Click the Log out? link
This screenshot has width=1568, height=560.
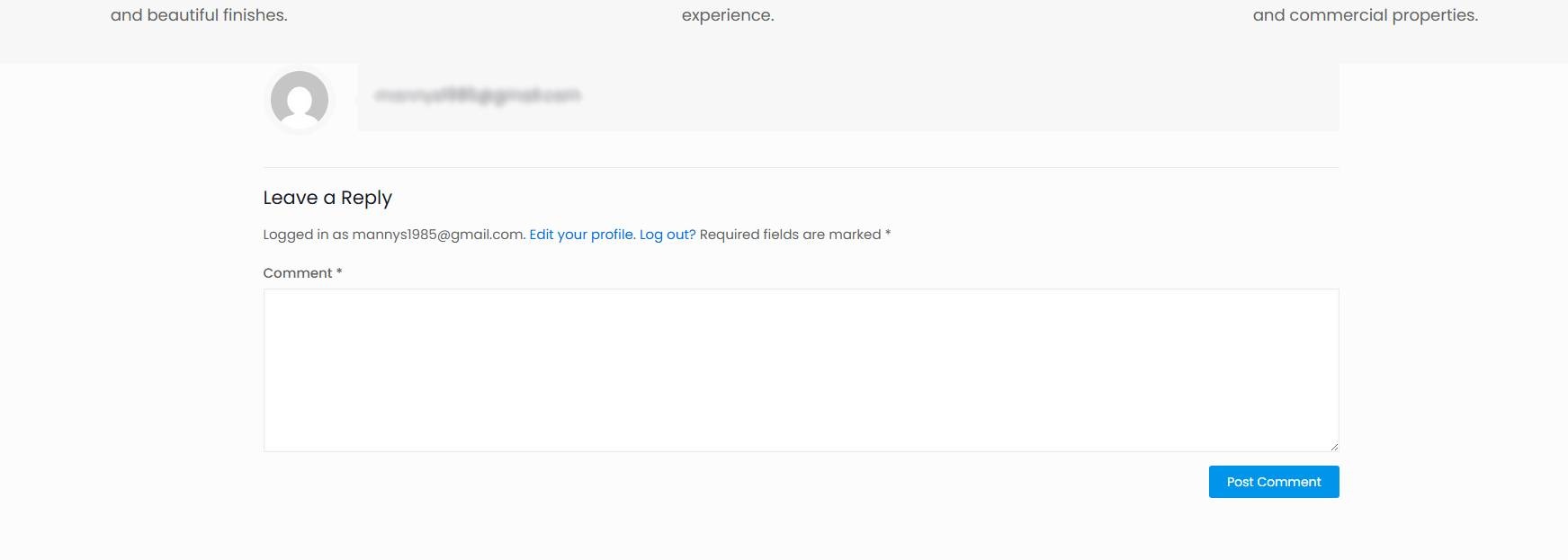click(x=668, y=235)
